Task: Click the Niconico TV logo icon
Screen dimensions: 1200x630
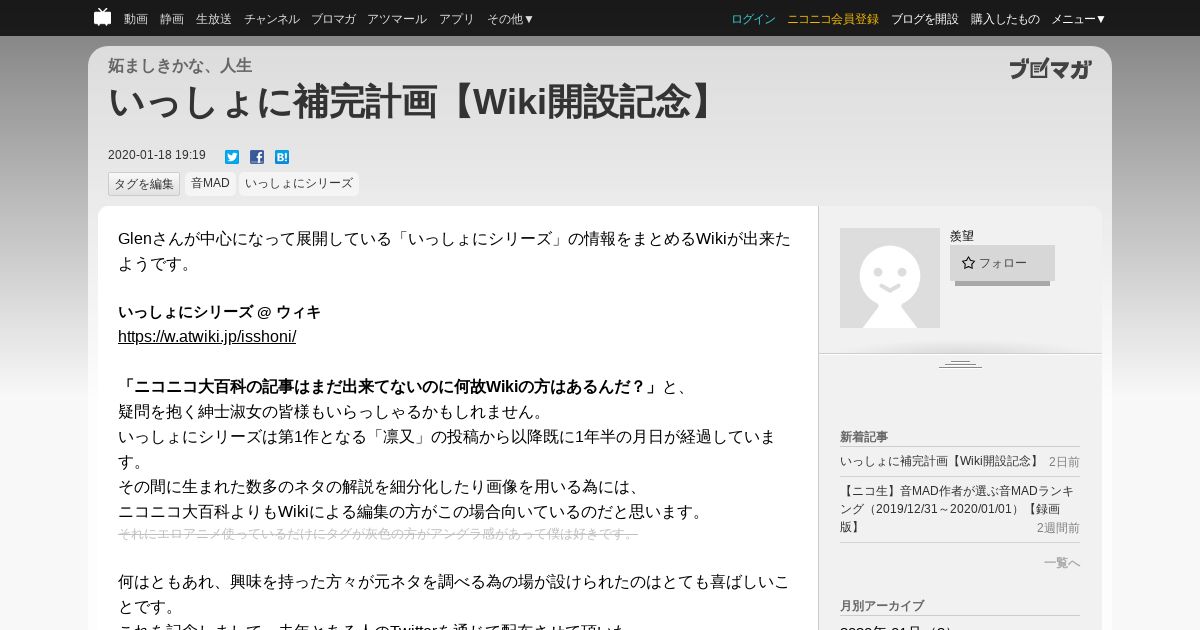Action: pos(102,17)
